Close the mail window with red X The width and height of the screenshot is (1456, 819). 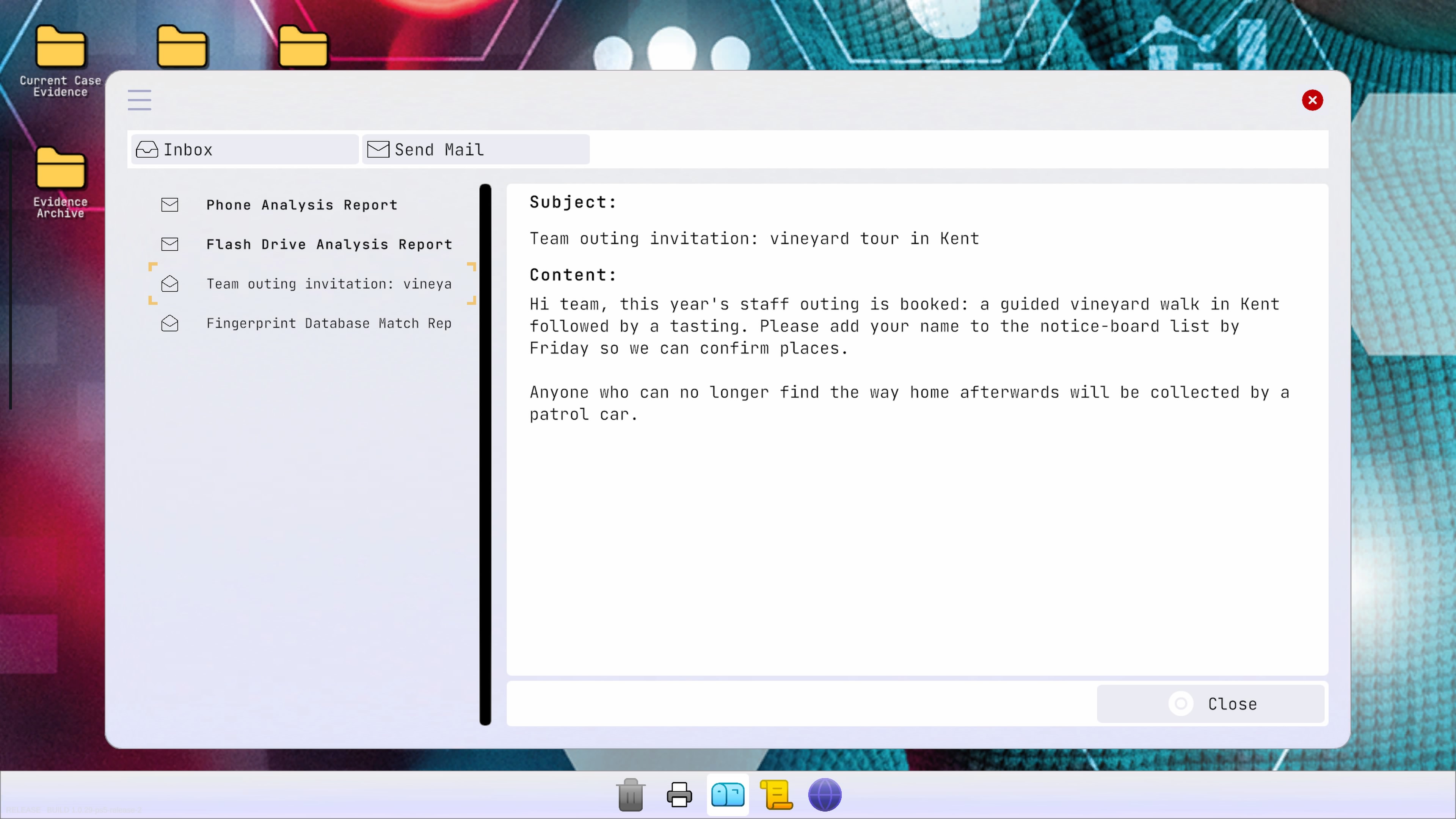[x=1312, y=100]
